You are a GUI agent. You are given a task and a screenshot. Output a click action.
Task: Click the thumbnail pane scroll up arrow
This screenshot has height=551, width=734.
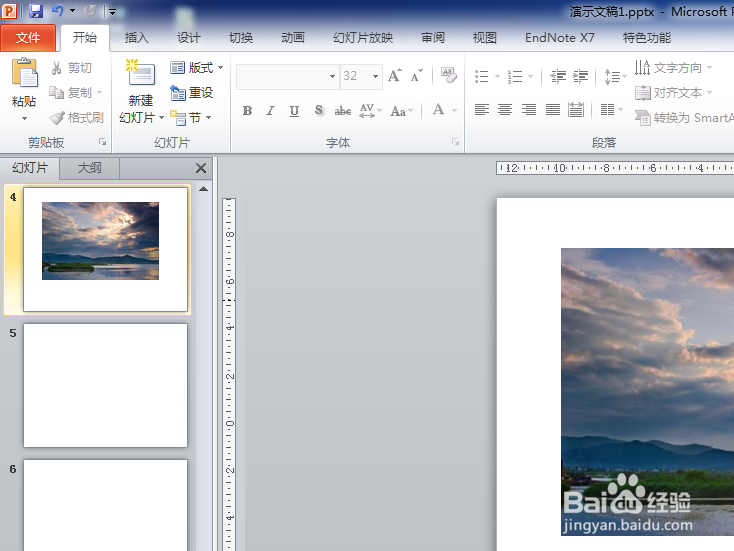tap(204, 189)
